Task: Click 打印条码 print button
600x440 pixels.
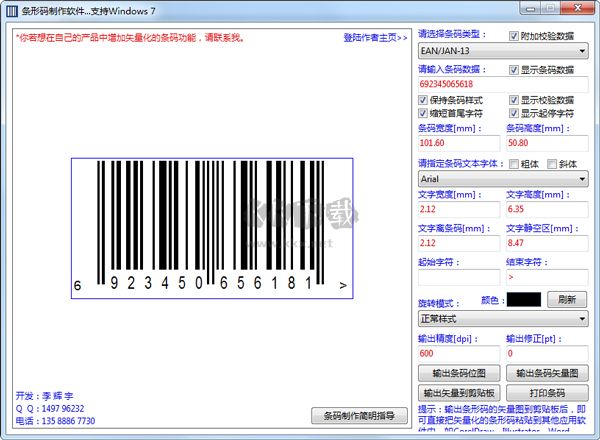Action: [x=547, y=393]
